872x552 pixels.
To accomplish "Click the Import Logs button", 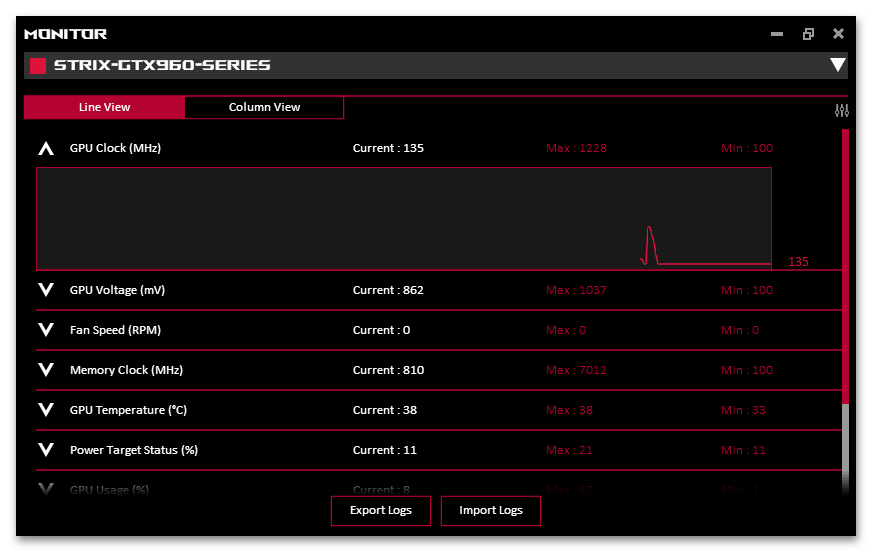I will [x=490, y=511].
